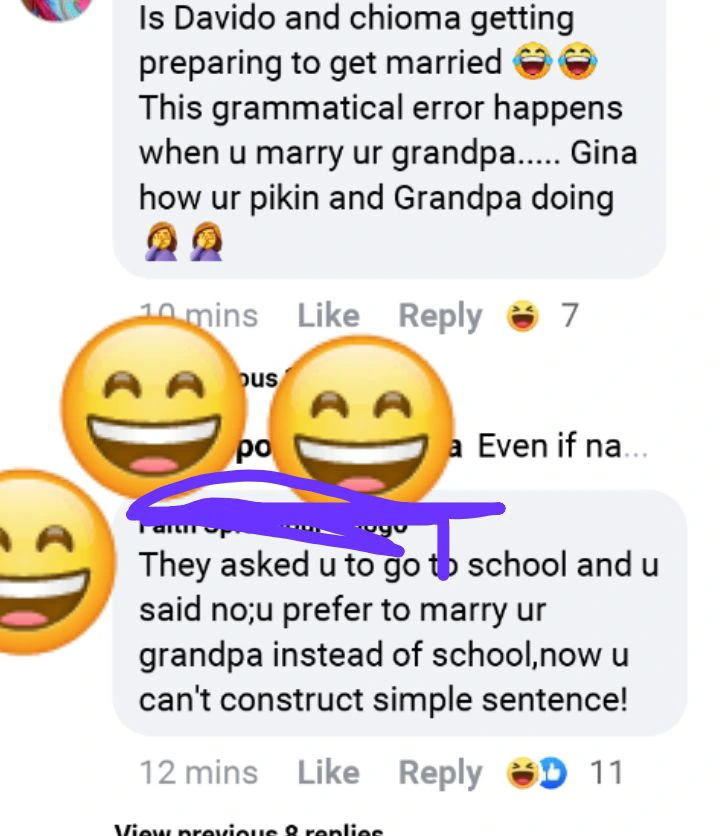Like the 12 mins old comment

point(328,773)
